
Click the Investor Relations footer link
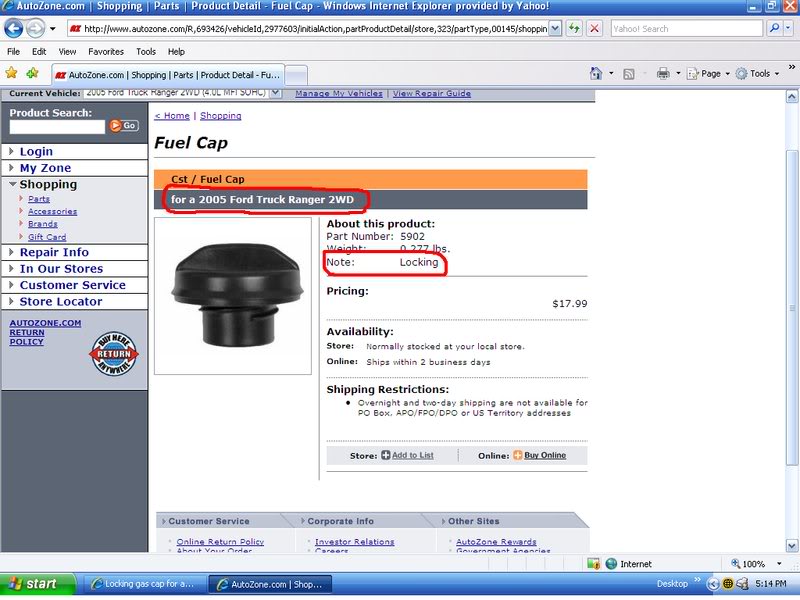[x=355, y=542]
